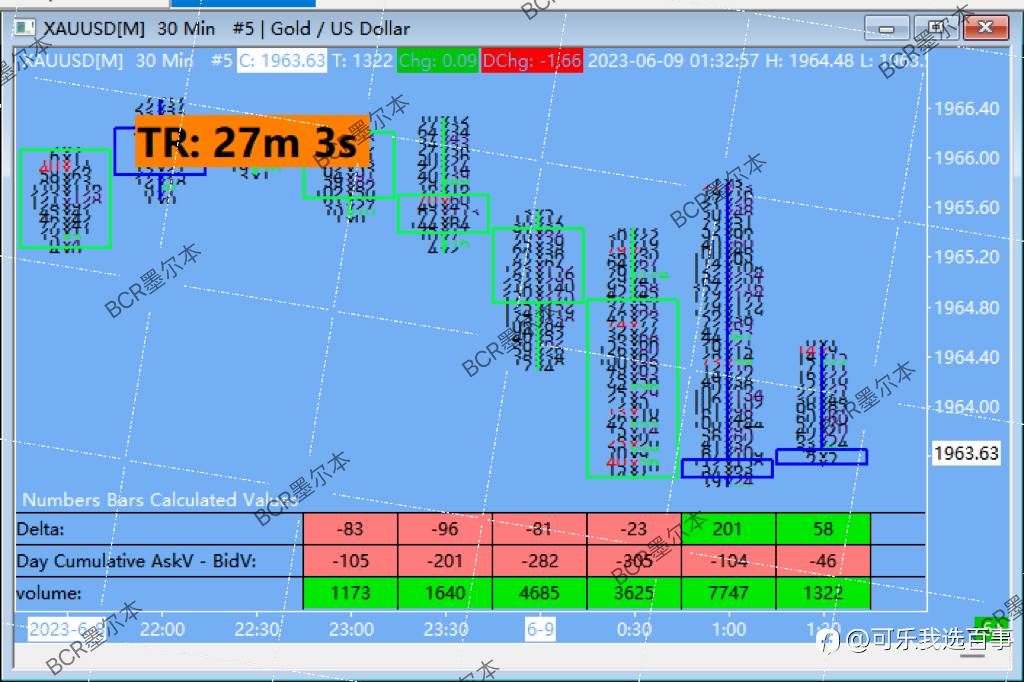Select the C: 1963.63 header value
The image size is (1024, 682).
point(282,61)
